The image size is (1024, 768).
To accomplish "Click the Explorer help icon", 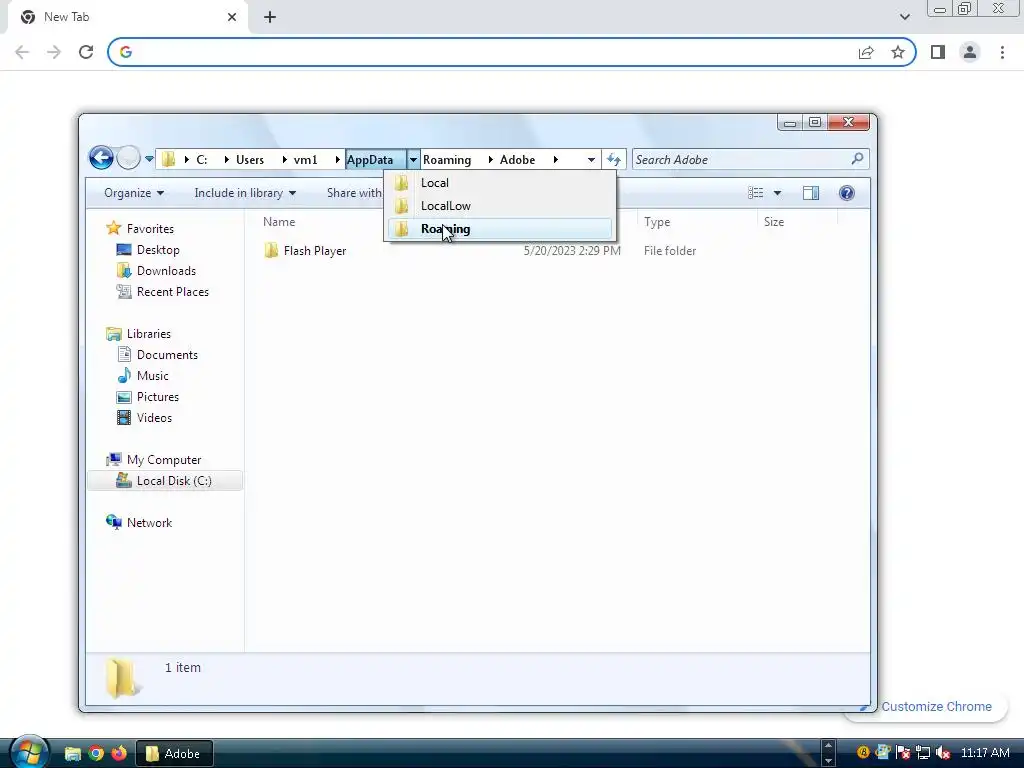I will coord(847,193).
